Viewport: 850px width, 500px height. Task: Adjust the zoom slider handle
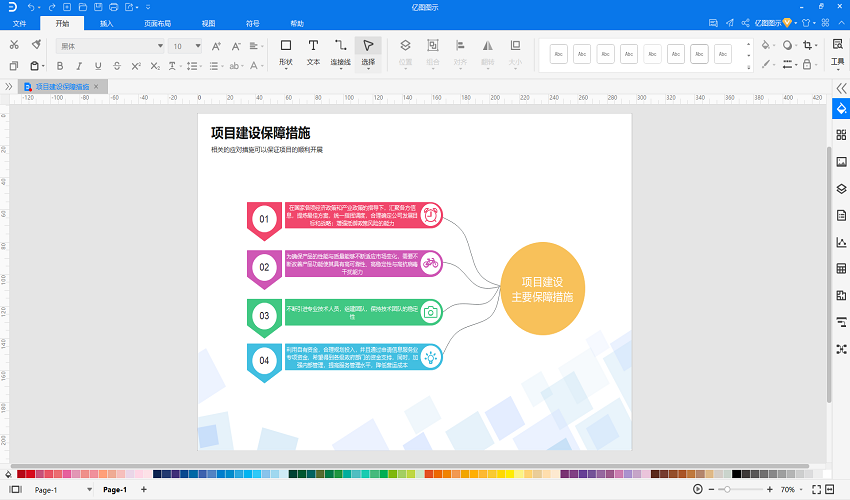[x=727, y=489]
